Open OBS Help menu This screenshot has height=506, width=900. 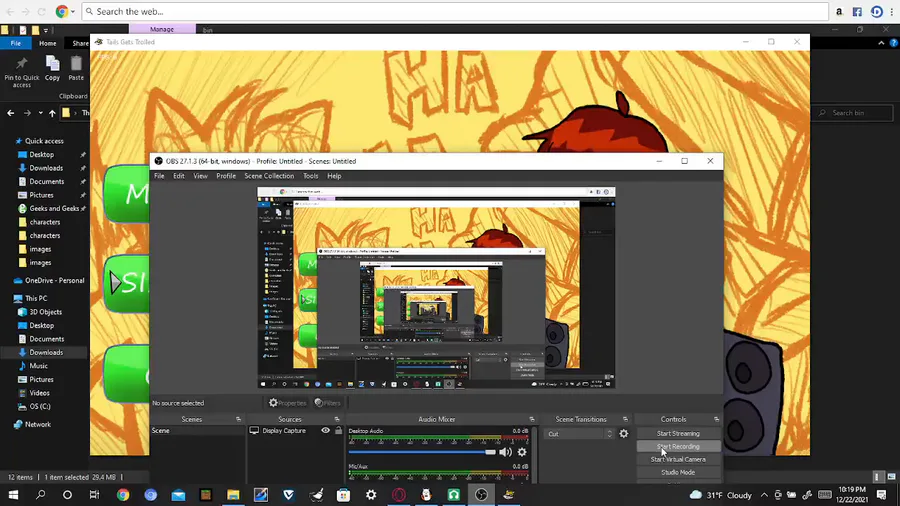(x=334, y=176)
